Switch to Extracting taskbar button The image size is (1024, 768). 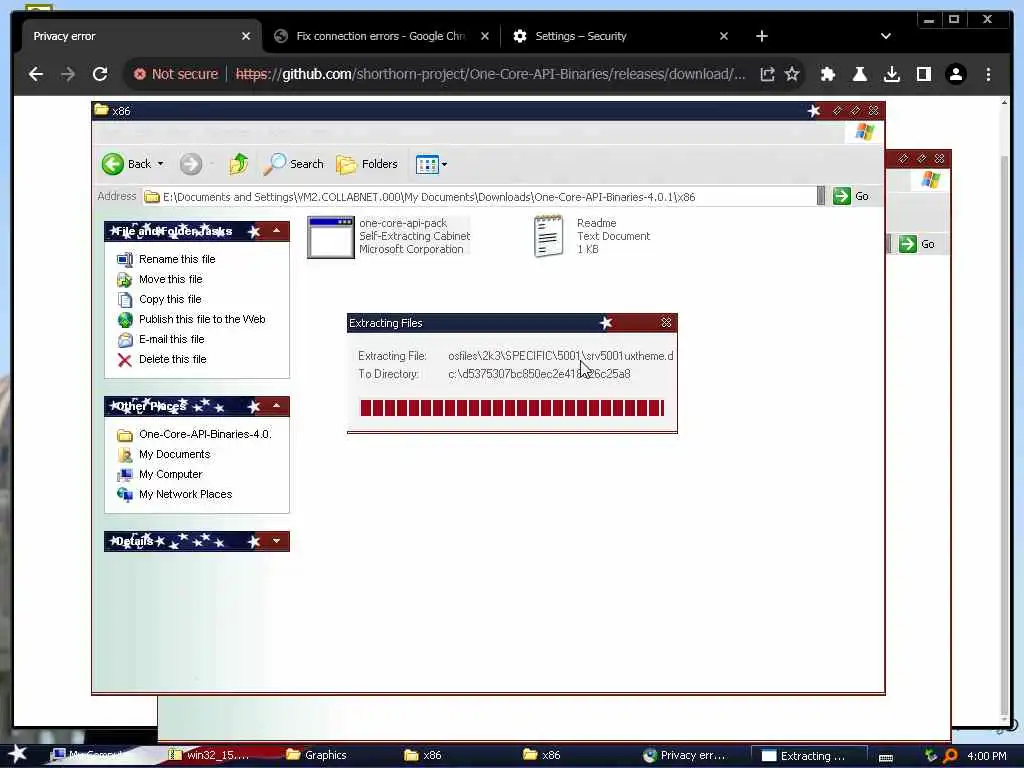(808, 756)
